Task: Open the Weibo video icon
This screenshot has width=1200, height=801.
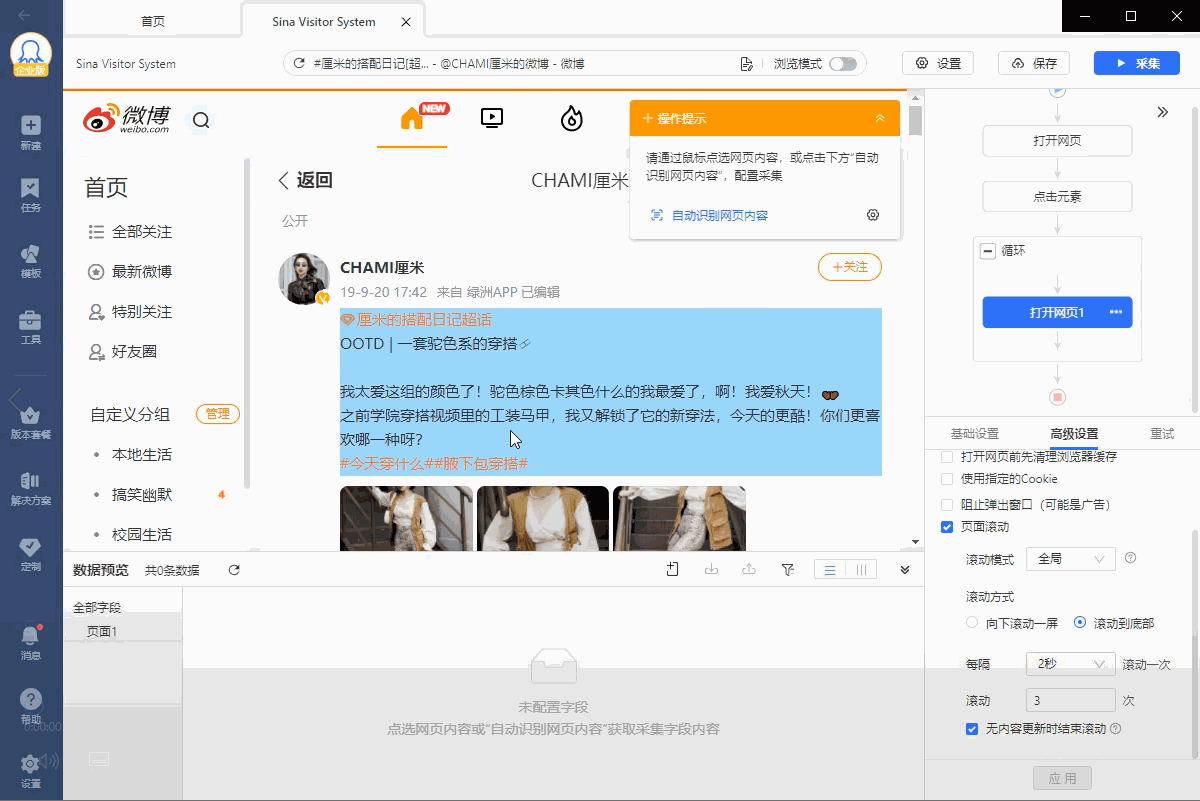Action: click(491, 118)
